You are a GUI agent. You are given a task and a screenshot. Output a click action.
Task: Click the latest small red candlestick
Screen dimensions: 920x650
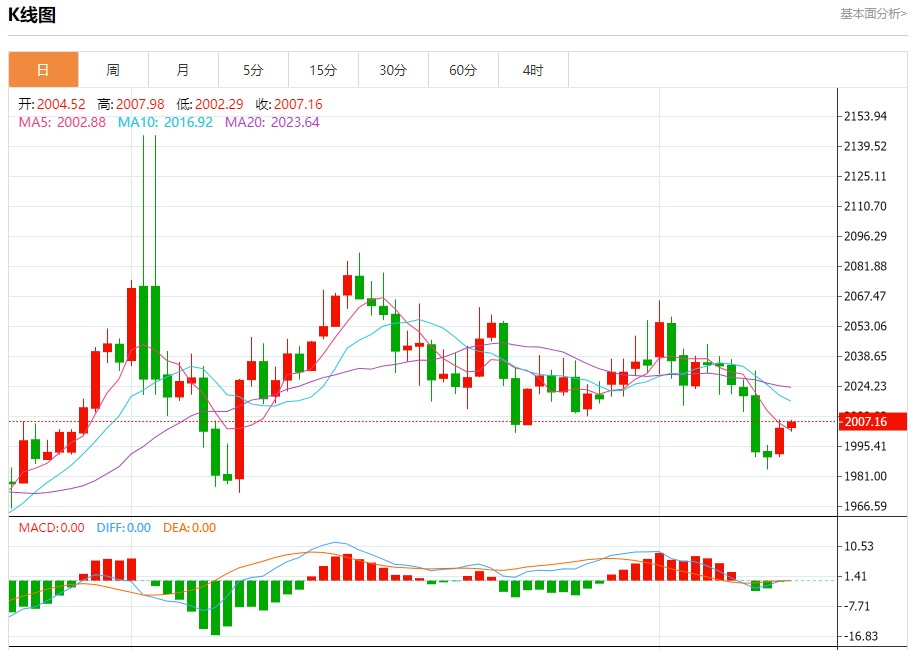coord(792,425)
